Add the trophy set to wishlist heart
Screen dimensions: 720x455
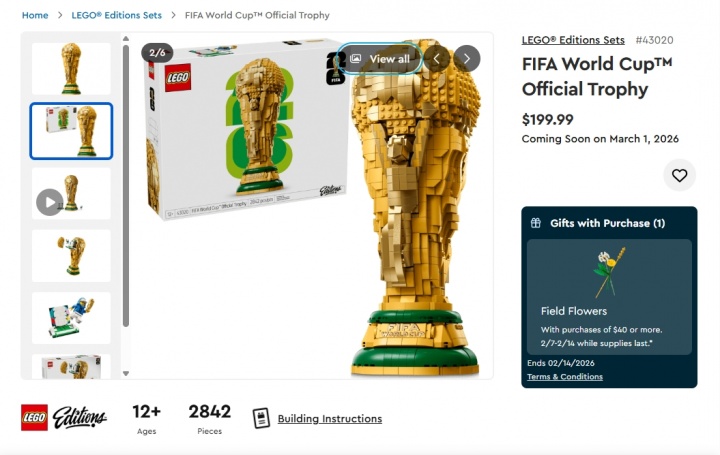click(679, 175)
